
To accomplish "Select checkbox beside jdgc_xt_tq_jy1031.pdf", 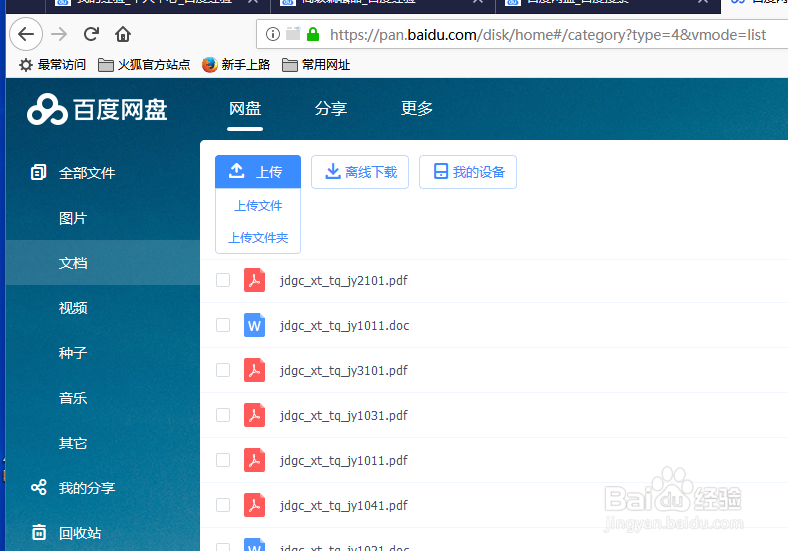I will 223,415.
